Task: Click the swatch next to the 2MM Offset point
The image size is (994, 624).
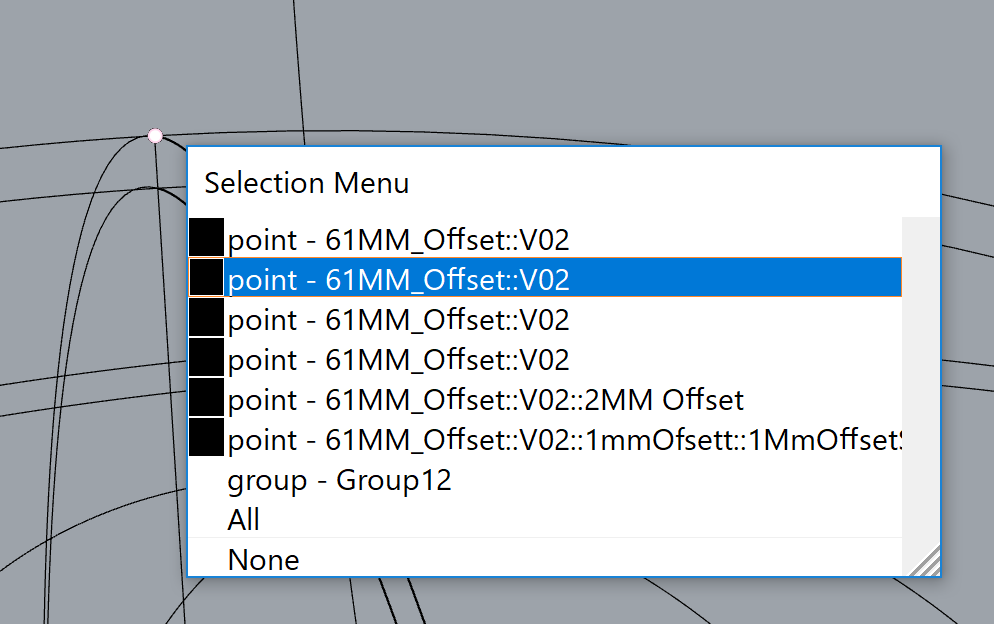Action: [206, 398]
